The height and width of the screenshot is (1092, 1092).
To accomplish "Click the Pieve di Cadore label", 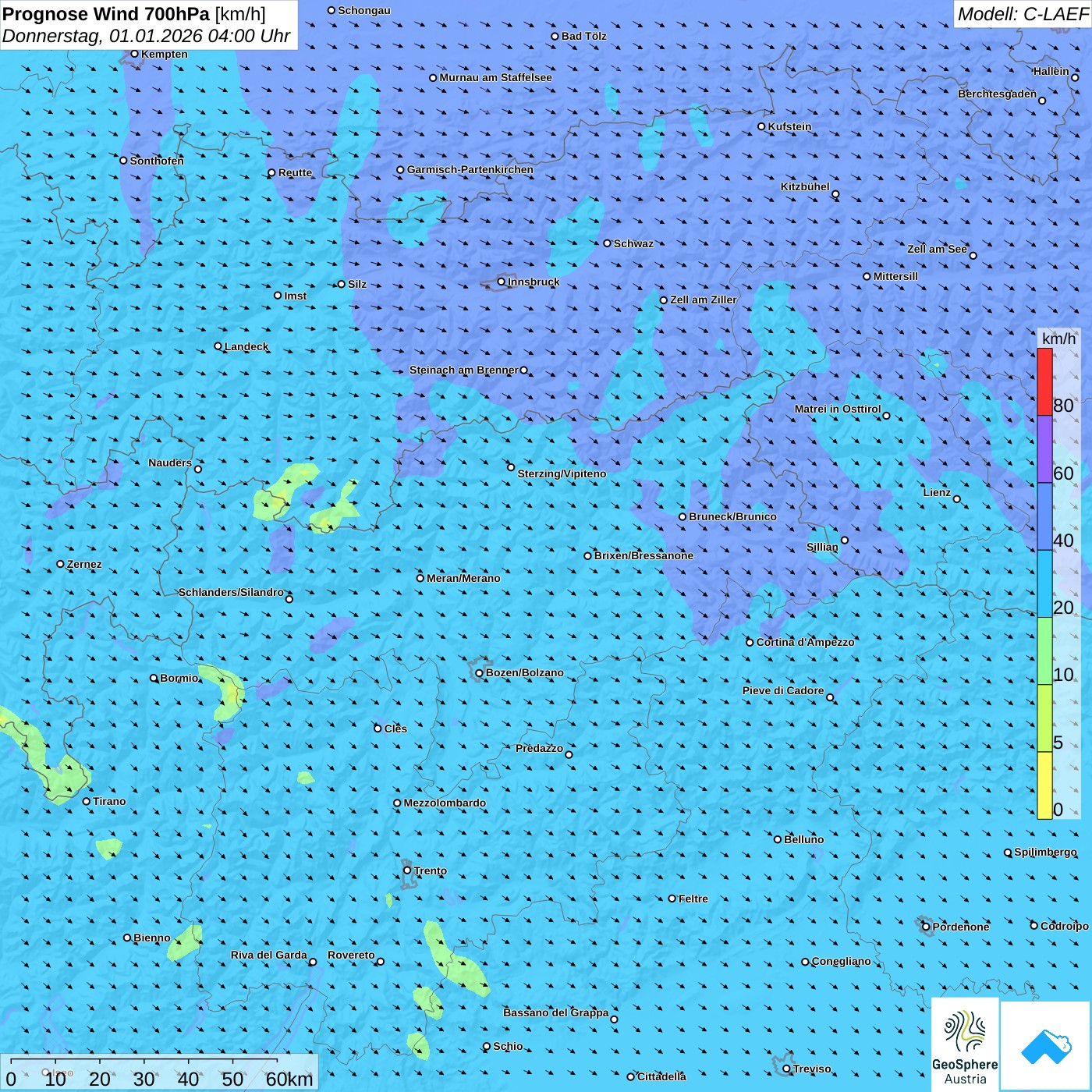I will pos(783,690).
